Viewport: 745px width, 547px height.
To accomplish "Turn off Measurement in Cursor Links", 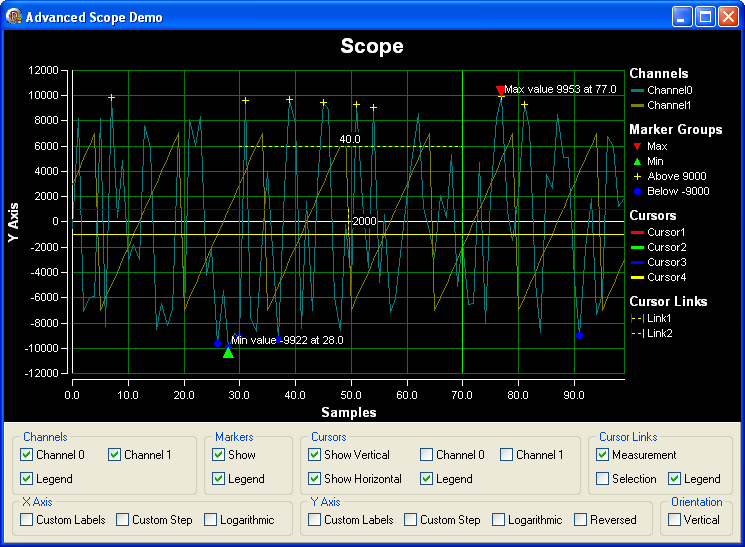I will (603, 455).
